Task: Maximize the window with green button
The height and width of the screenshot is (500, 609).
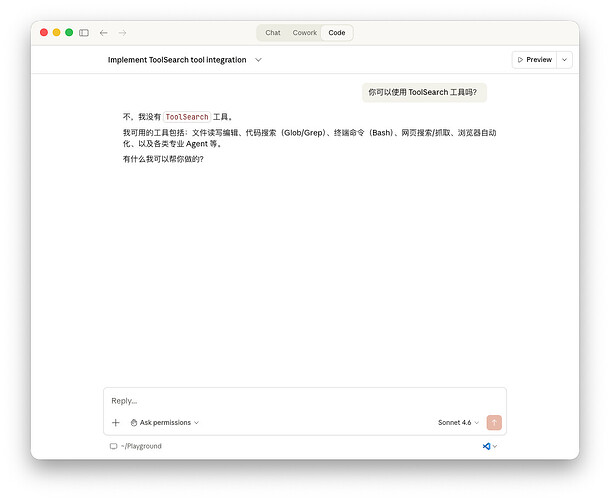Action: pos(69,32)
